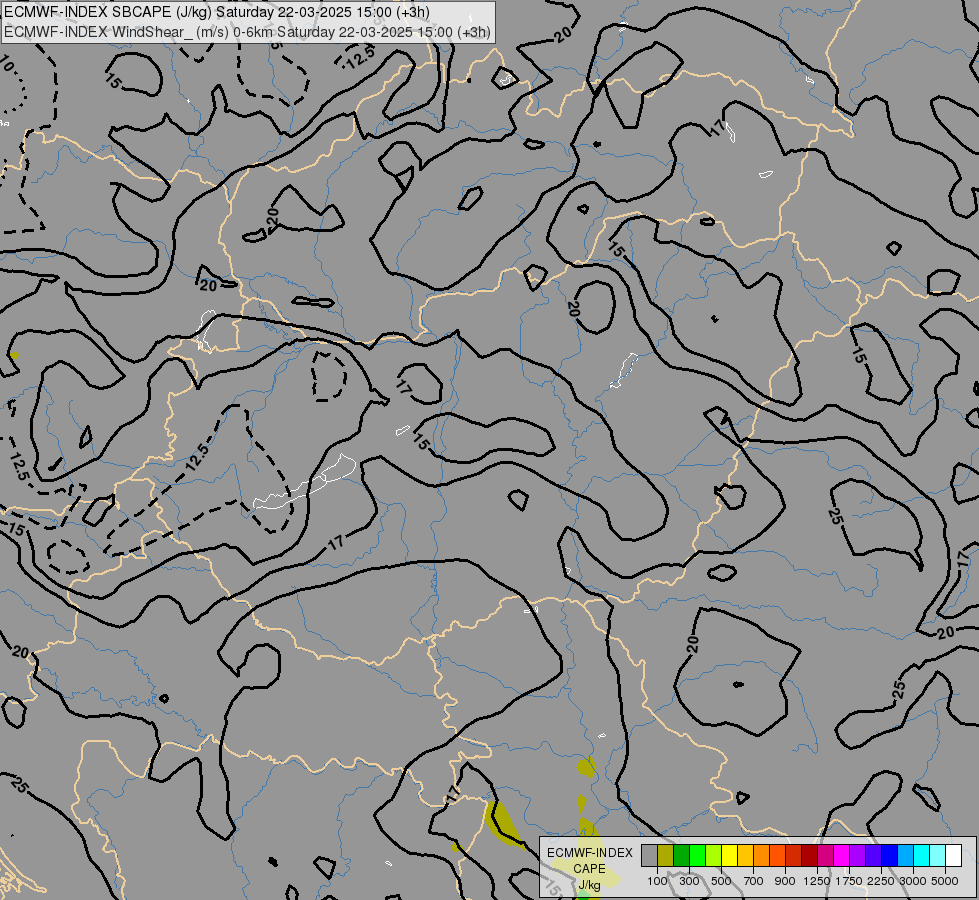
Task: Click the 300 value on the legend scale
Action: tap(689, 881)
